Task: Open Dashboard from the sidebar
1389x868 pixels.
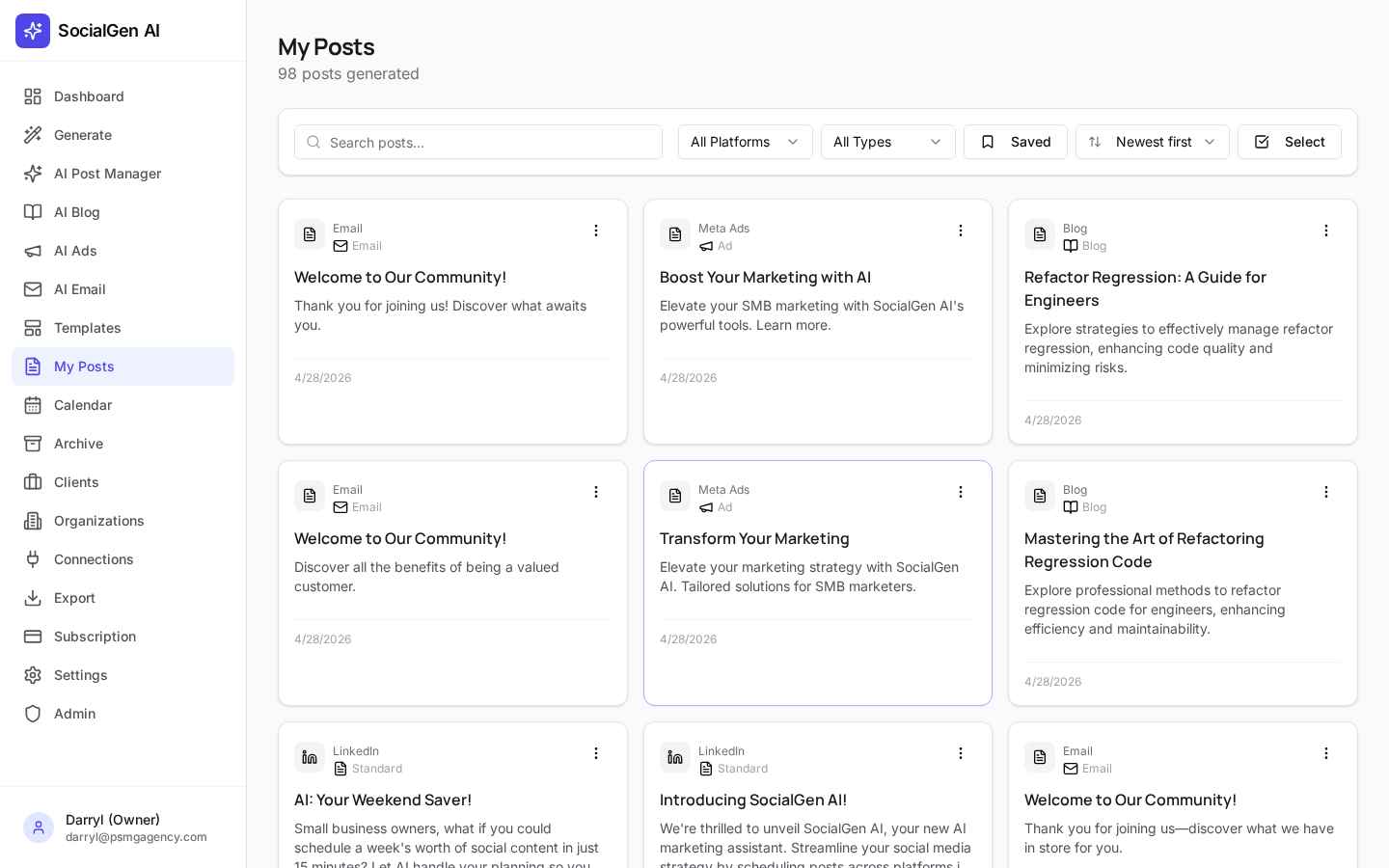Action: coord(123,96)
